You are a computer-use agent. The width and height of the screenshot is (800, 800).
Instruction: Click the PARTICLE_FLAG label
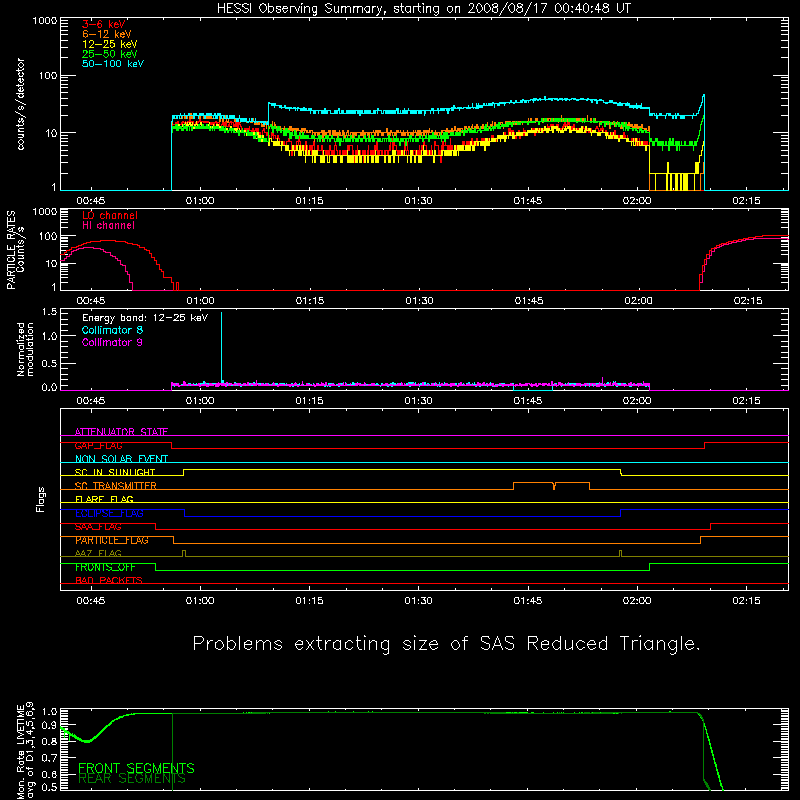pos(112,540)
